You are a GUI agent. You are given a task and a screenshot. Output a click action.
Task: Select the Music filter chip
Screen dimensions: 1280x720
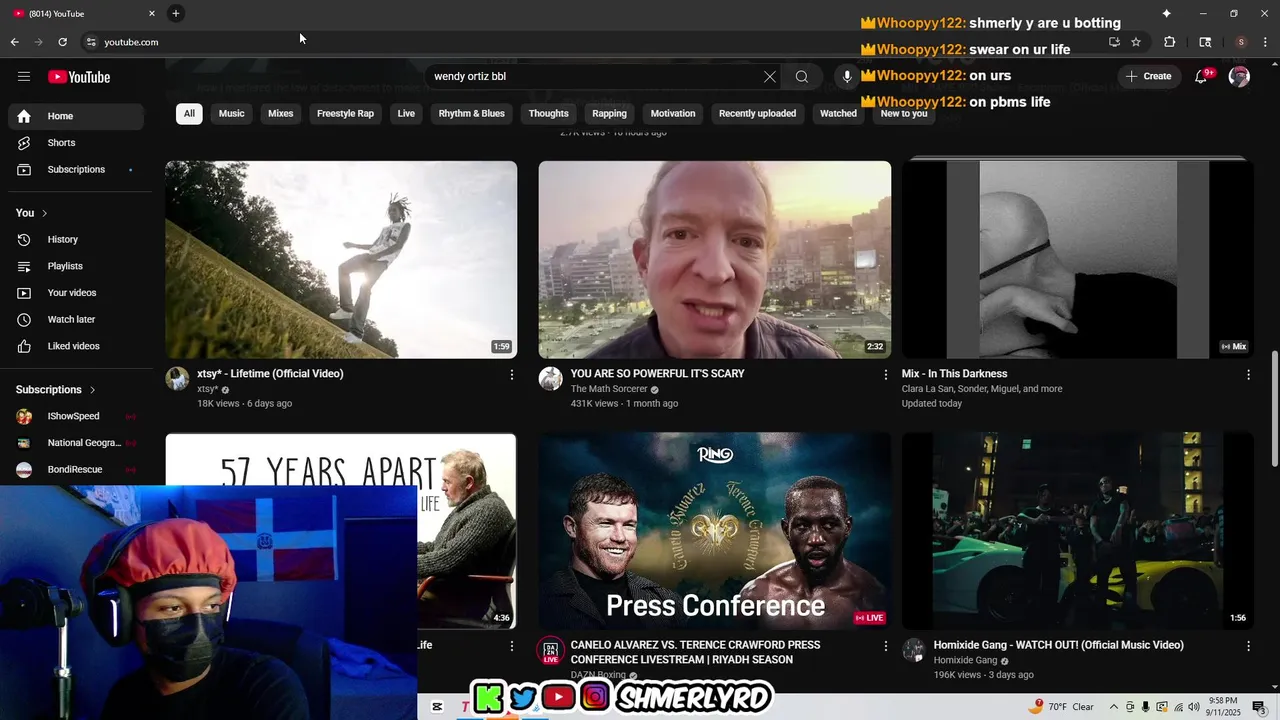[232, 114]
